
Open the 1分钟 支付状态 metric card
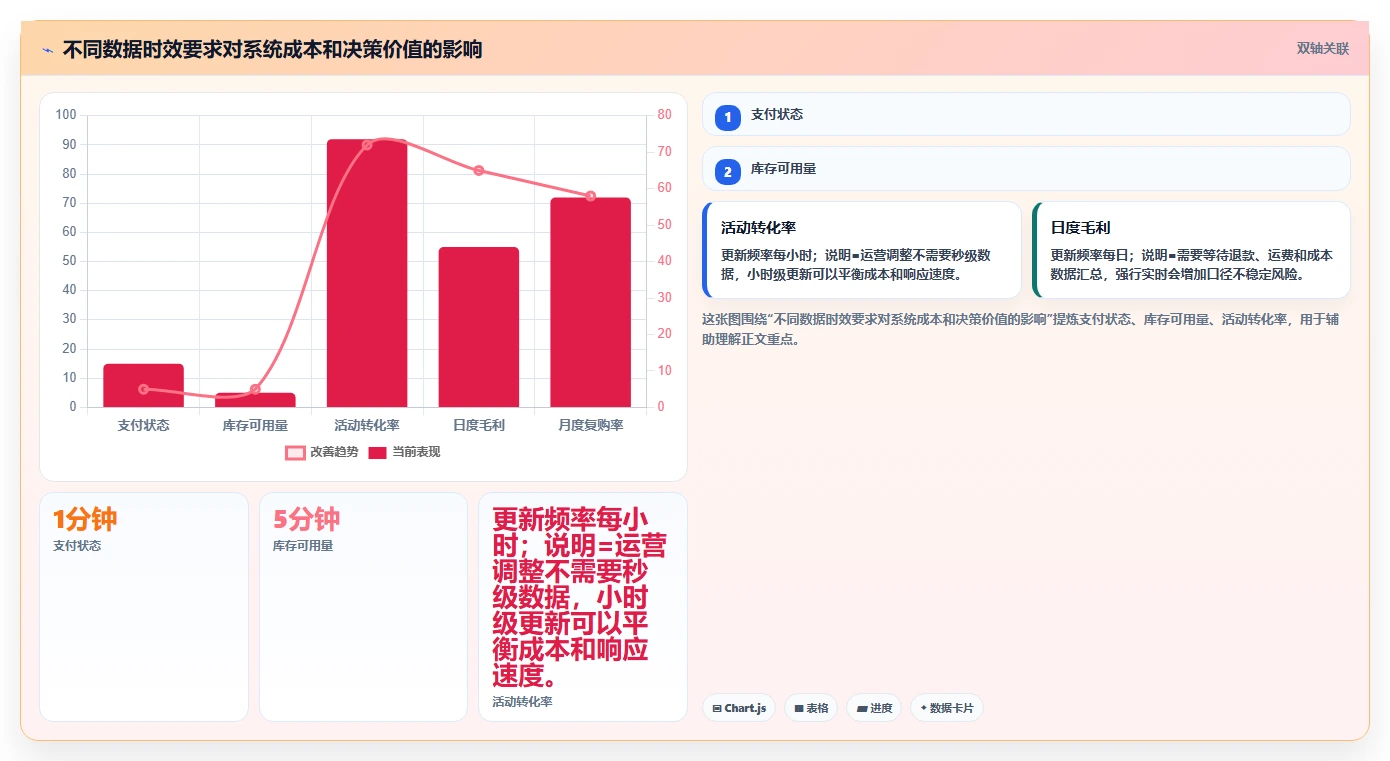coord(144,606)
